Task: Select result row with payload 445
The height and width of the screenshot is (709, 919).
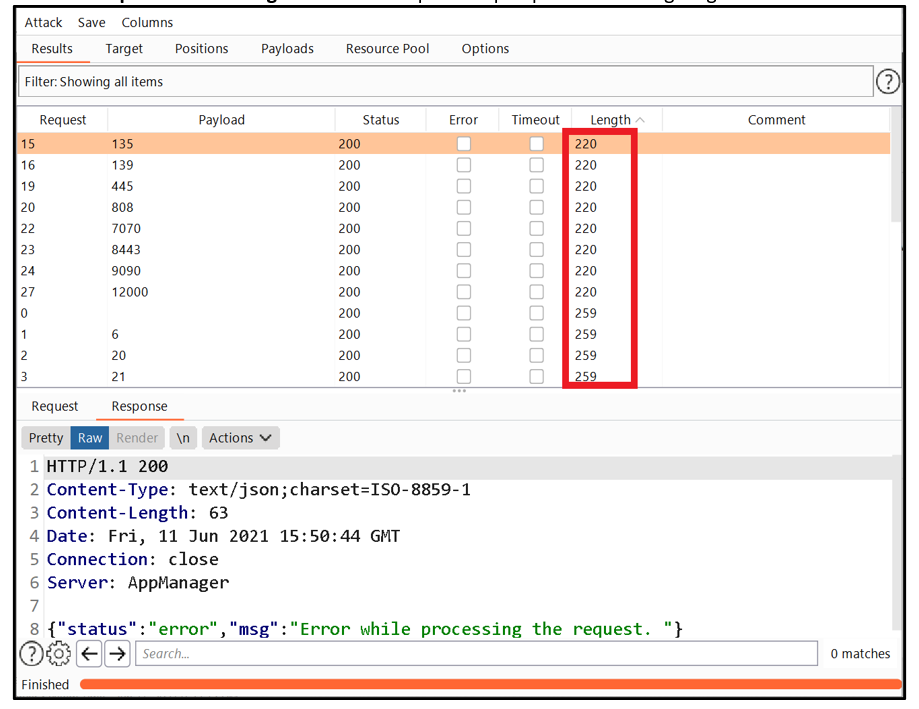Action: click(454, 186)
